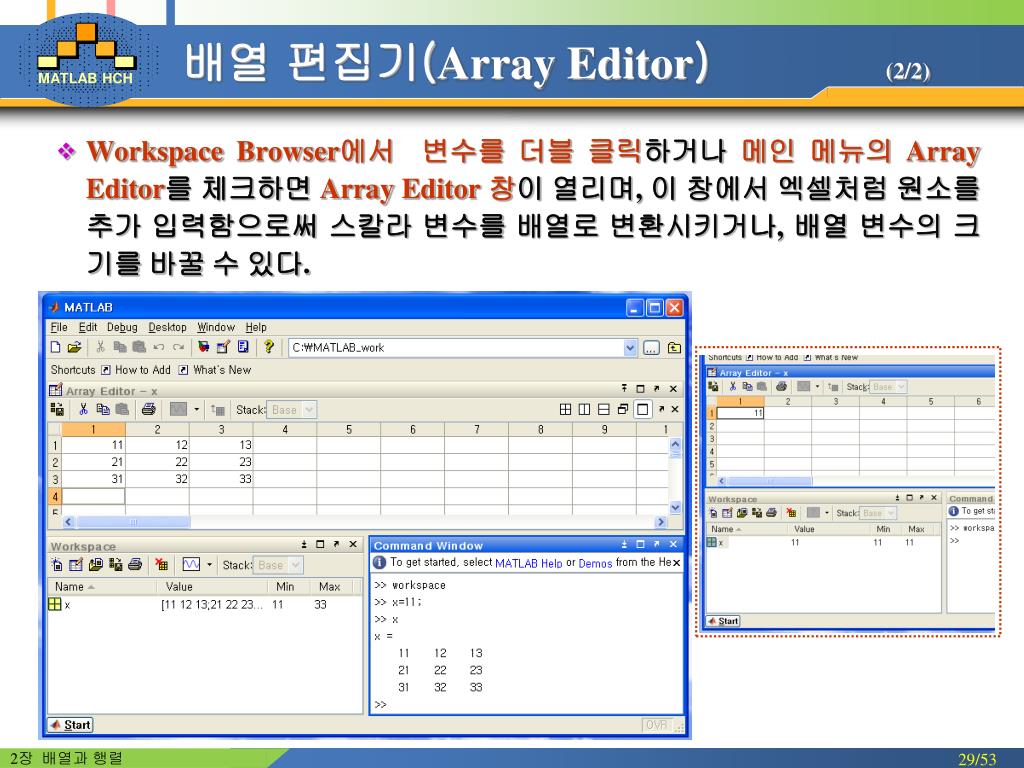Split Array Editor documents left/right
Image resolution: width=1024 pixels, height=768 pixels.
tap(584, 409)
